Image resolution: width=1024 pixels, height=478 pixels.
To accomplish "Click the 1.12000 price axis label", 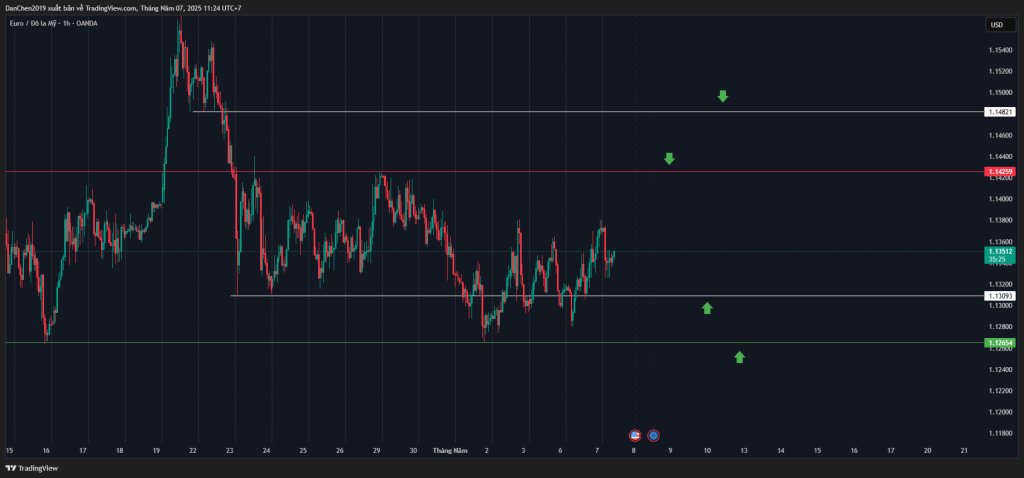I will (1000, 411).
